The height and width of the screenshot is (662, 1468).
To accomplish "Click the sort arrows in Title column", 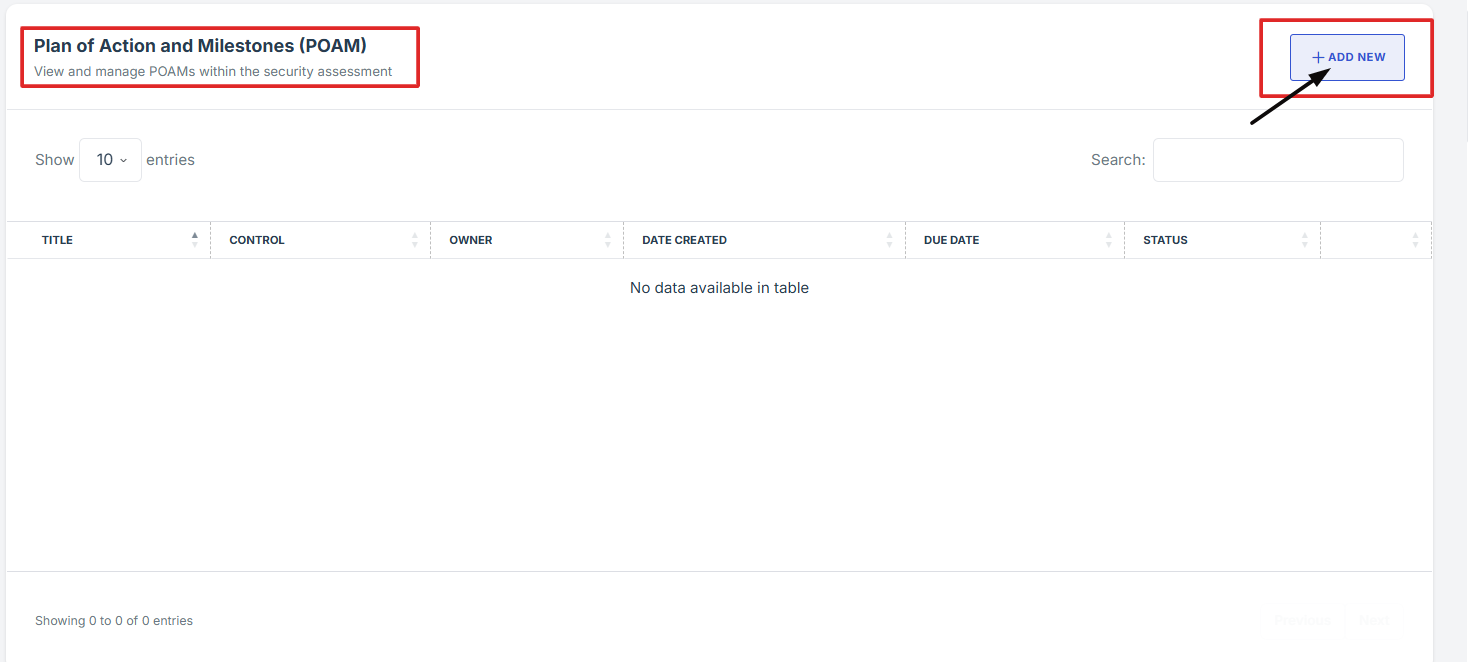I will 195,240.
